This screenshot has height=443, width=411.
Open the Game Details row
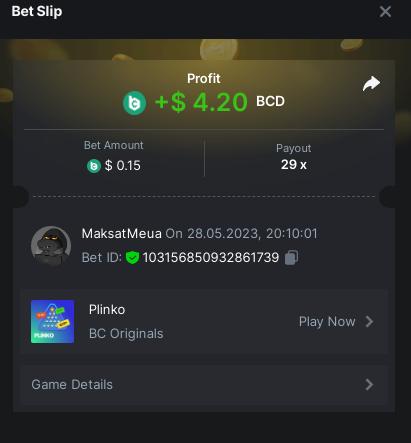point(204,385)
